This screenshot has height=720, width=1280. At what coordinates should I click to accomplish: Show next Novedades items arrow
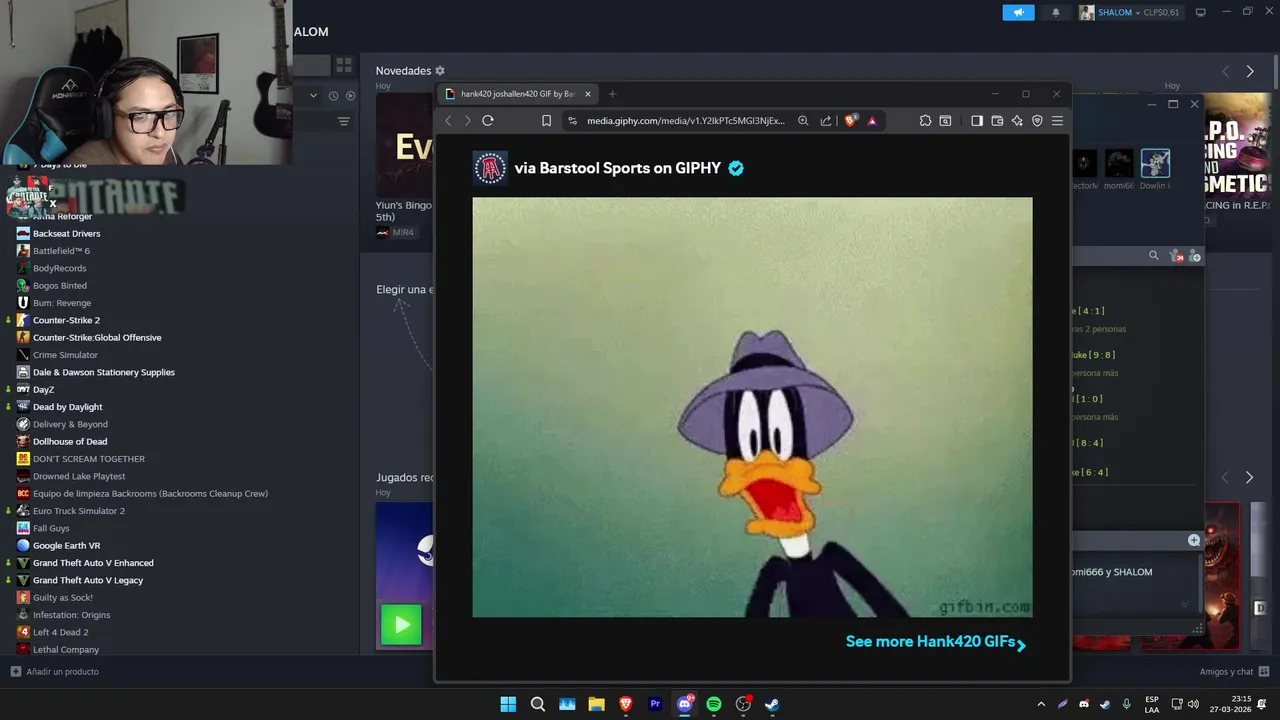coord(1250,71)
